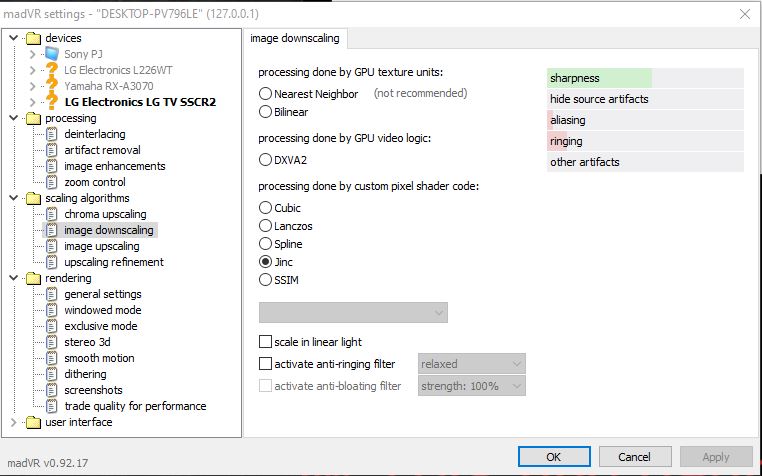Click the Apply button
This screenshot has width=762, height=476.
coord(716,457)
